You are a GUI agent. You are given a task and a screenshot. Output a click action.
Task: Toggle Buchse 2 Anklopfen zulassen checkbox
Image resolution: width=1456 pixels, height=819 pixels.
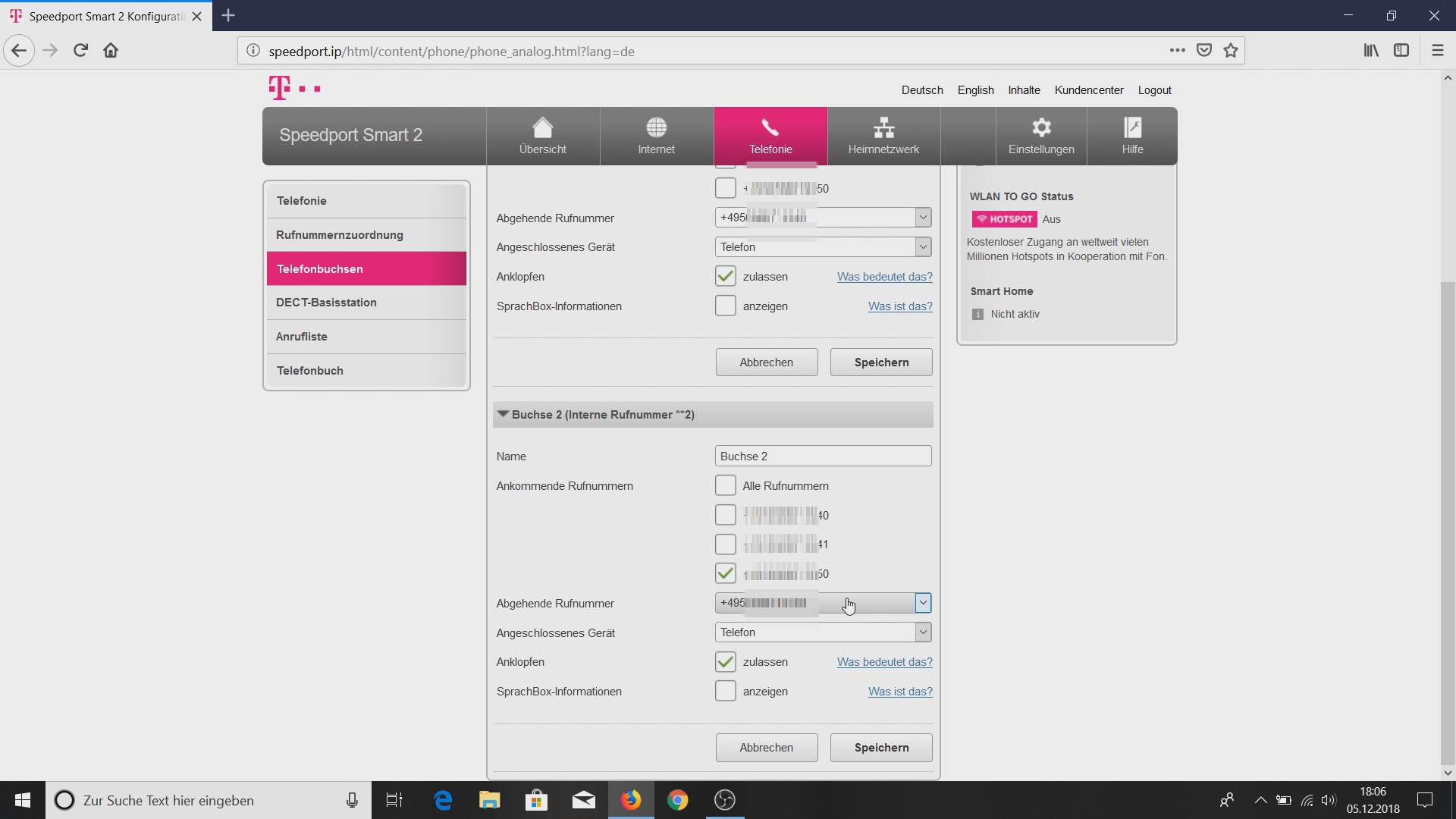(726, 662)
